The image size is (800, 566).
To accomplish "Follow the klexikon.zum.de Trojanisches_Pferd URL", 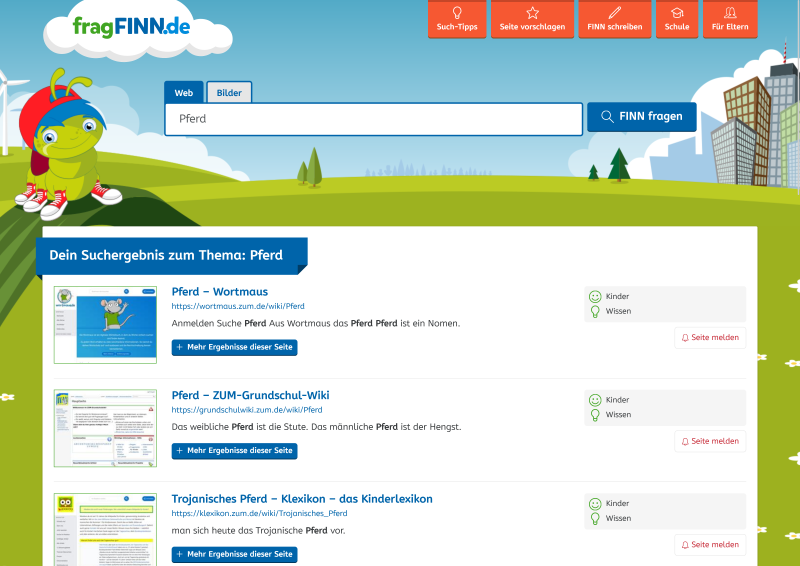I will (259, 513).
